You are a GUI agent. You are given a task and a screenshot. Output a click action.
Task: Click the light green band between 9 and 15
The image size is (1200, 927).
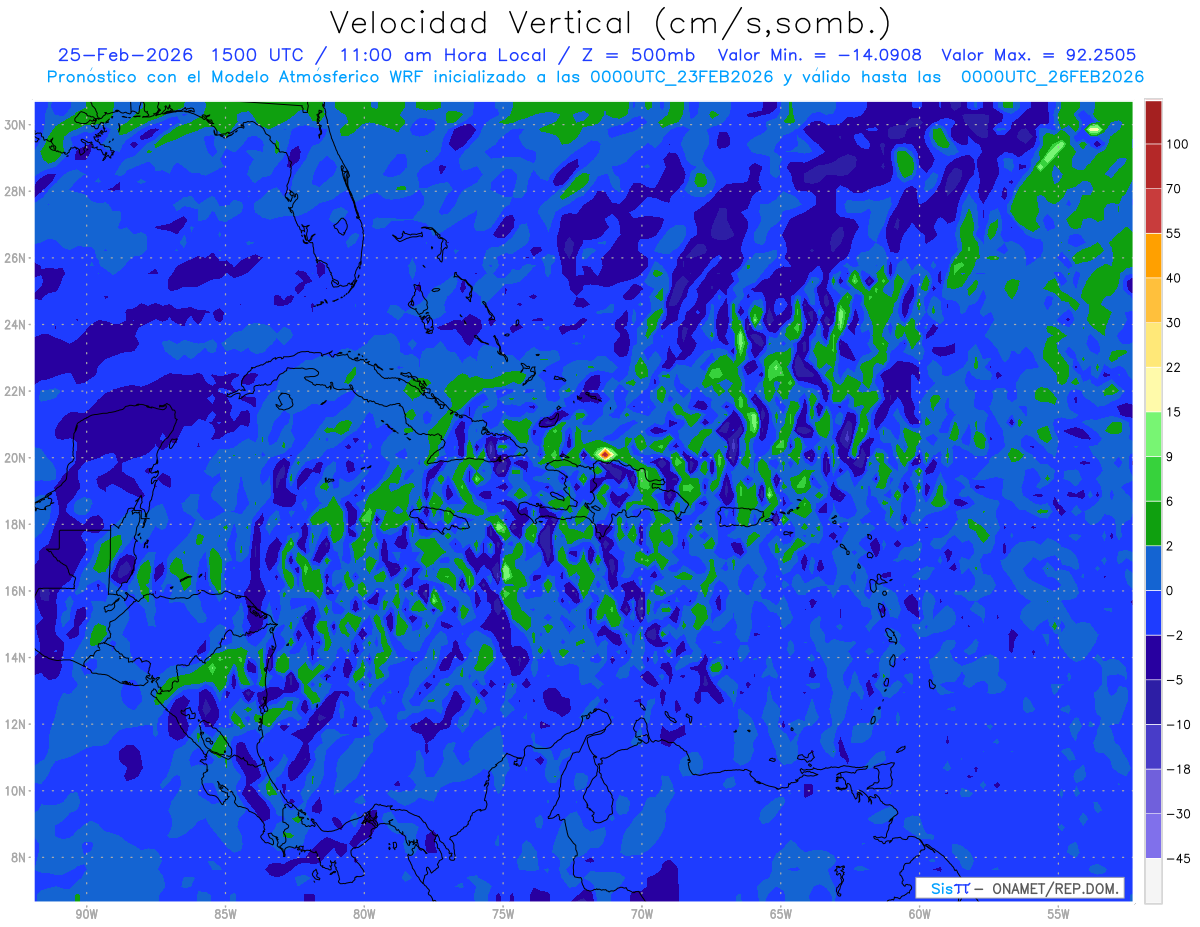pos(1153,434)
